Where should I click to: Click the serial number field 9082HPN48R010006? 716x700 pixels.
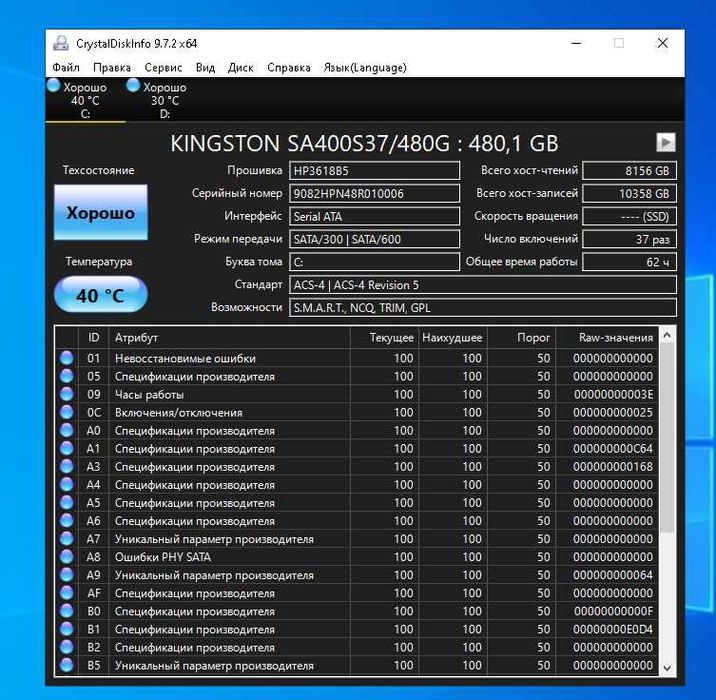(x=374, y=193)
